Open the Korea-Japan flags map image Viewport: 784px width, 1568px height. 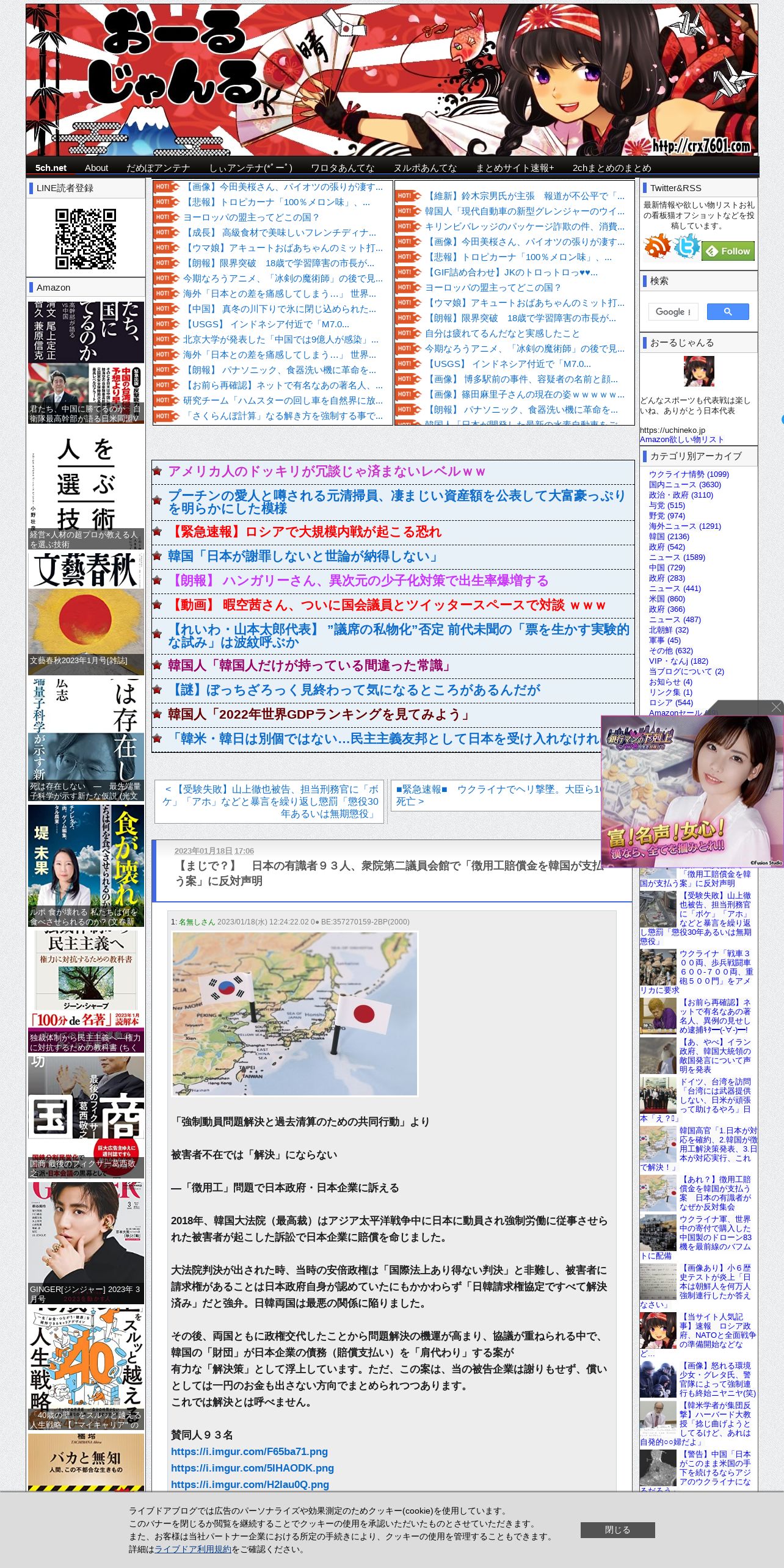[x=295, y=1014]
